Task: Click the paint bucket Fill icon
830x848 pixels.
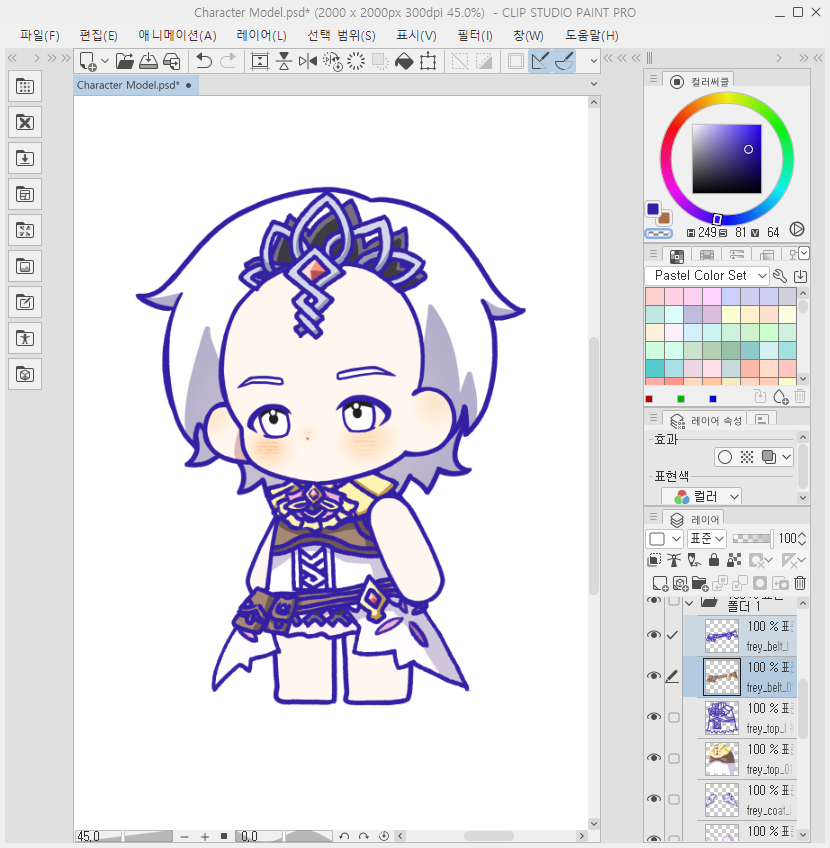Action: point(404,61)
